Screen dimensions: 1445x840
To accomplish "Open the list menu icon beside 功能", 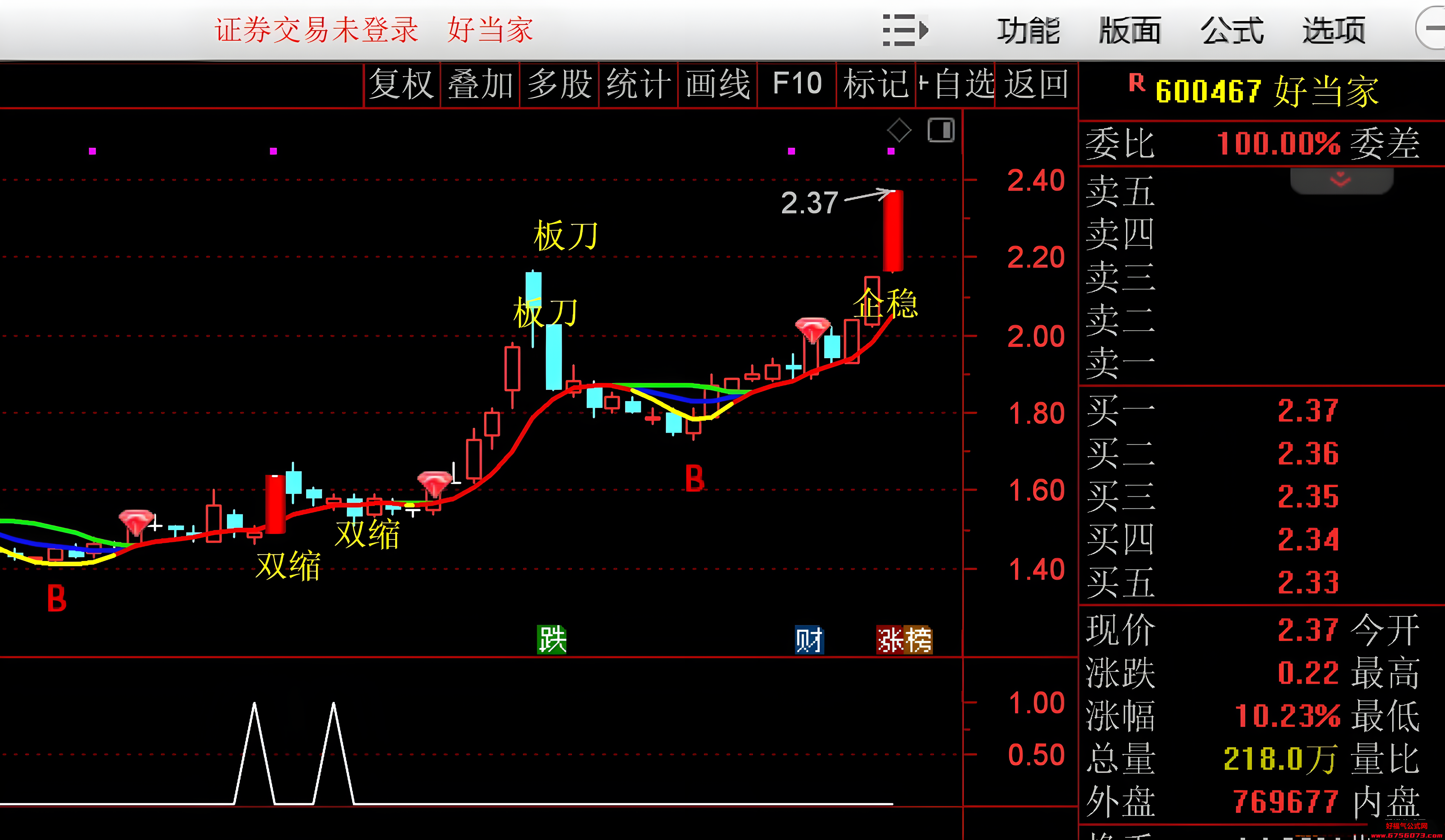I will tap(905, 30).
